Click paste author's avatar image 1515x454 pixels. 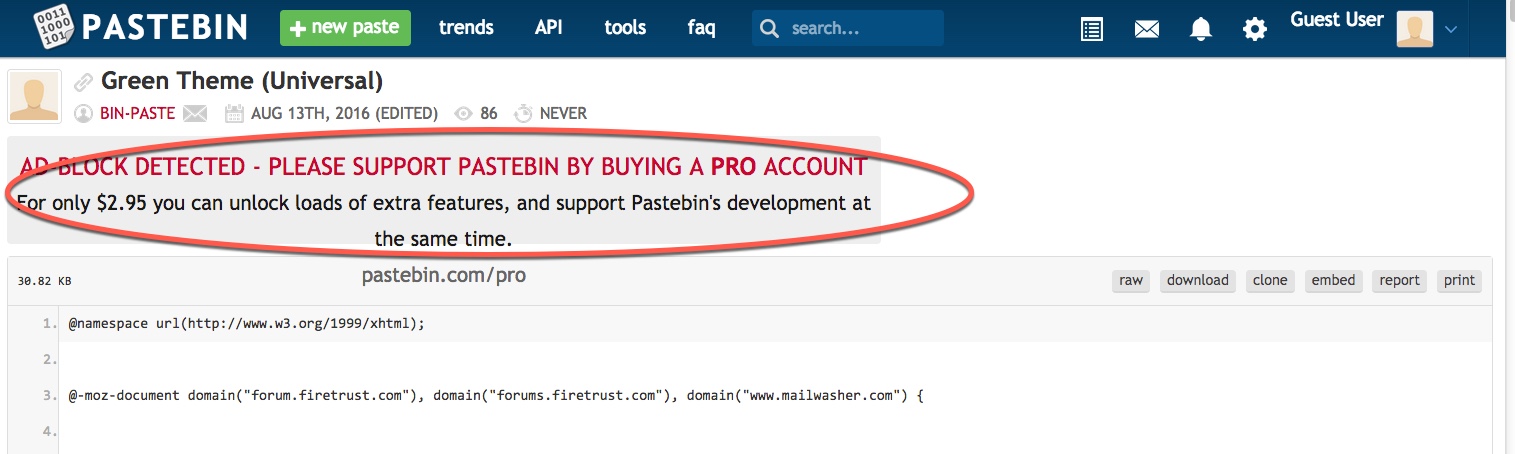35,96
